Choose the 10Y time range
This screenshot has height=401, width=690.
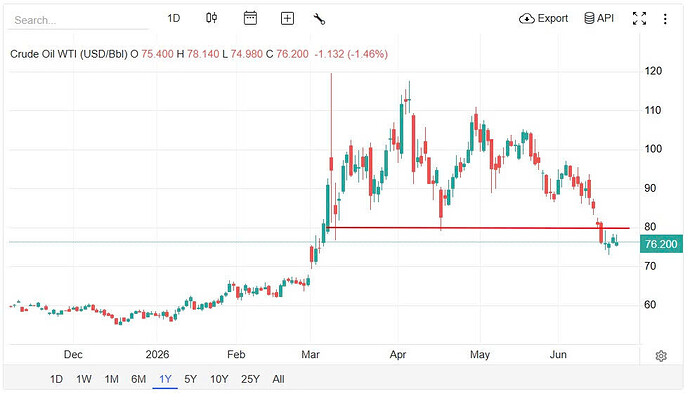[219, 379]
